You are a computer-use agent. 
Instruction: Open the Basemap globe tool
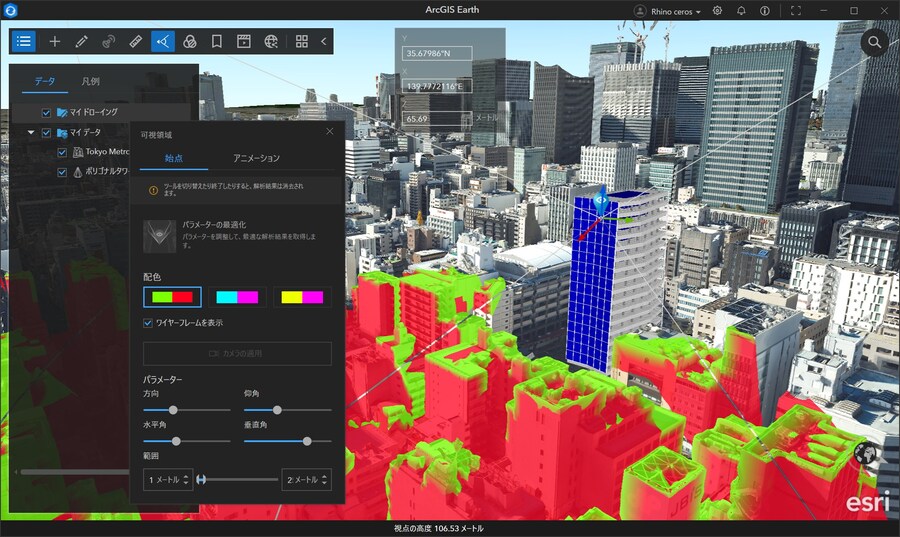[x=271, y=42]
